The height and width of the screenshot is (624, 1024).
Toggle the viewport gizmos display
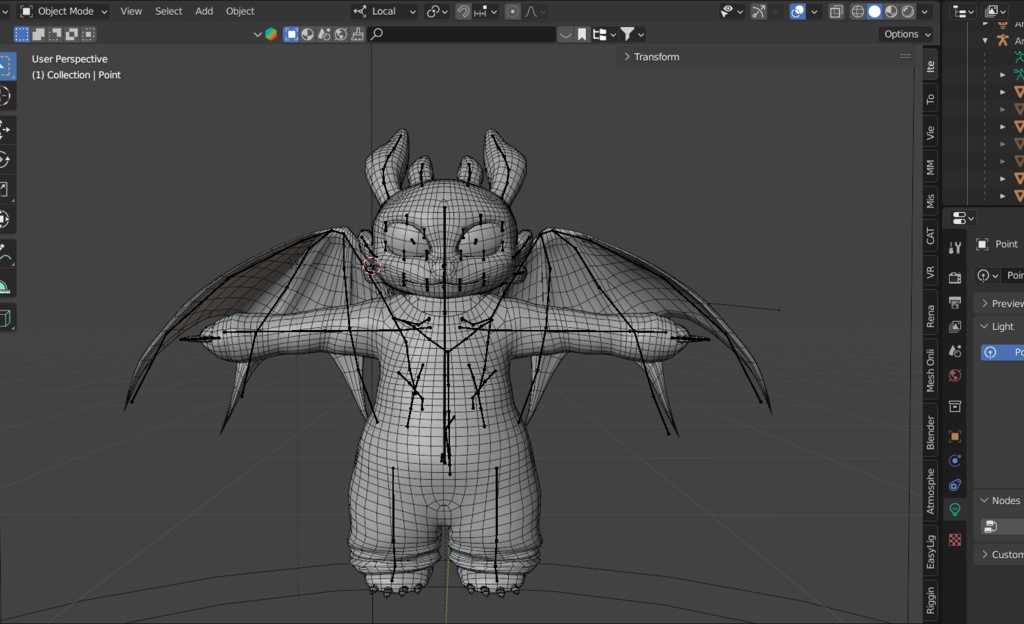757,11
